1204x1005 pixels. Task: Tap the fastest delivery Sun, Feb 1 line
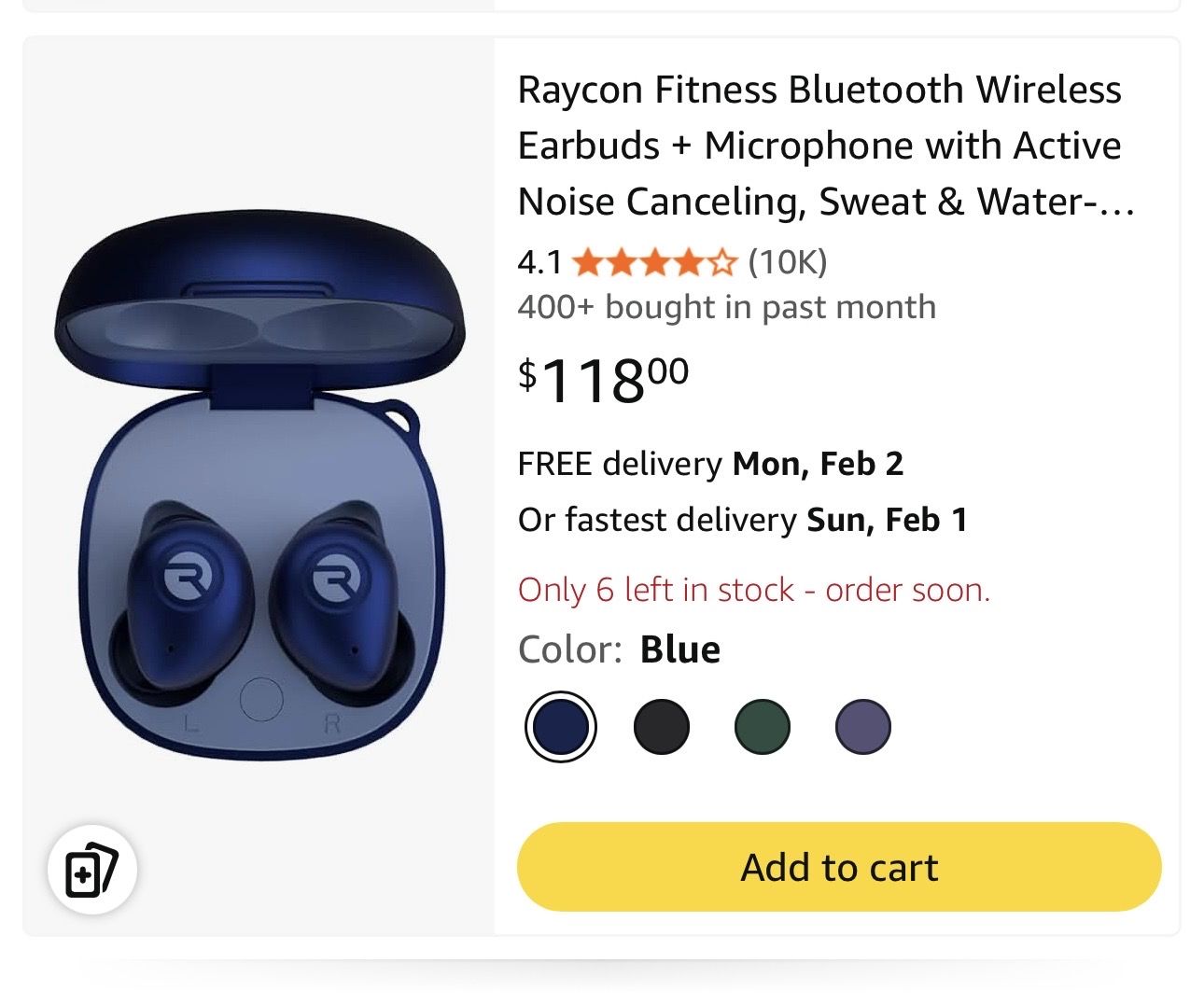(x=742, y=520)
